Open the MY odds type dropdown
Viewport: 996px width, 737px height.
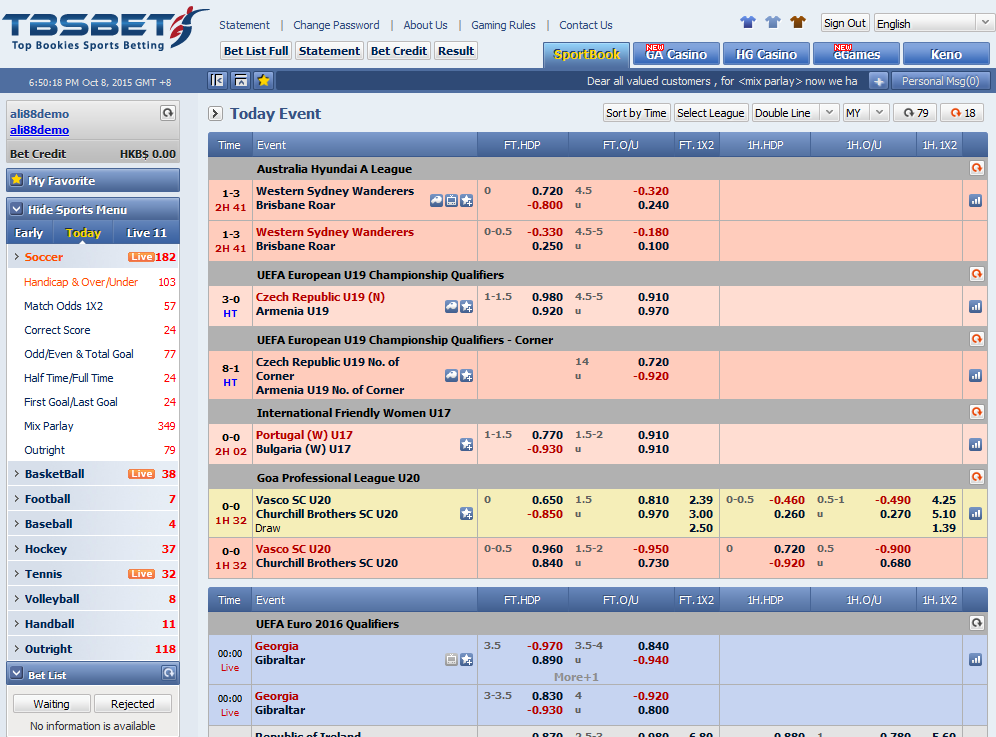(865, 113)
